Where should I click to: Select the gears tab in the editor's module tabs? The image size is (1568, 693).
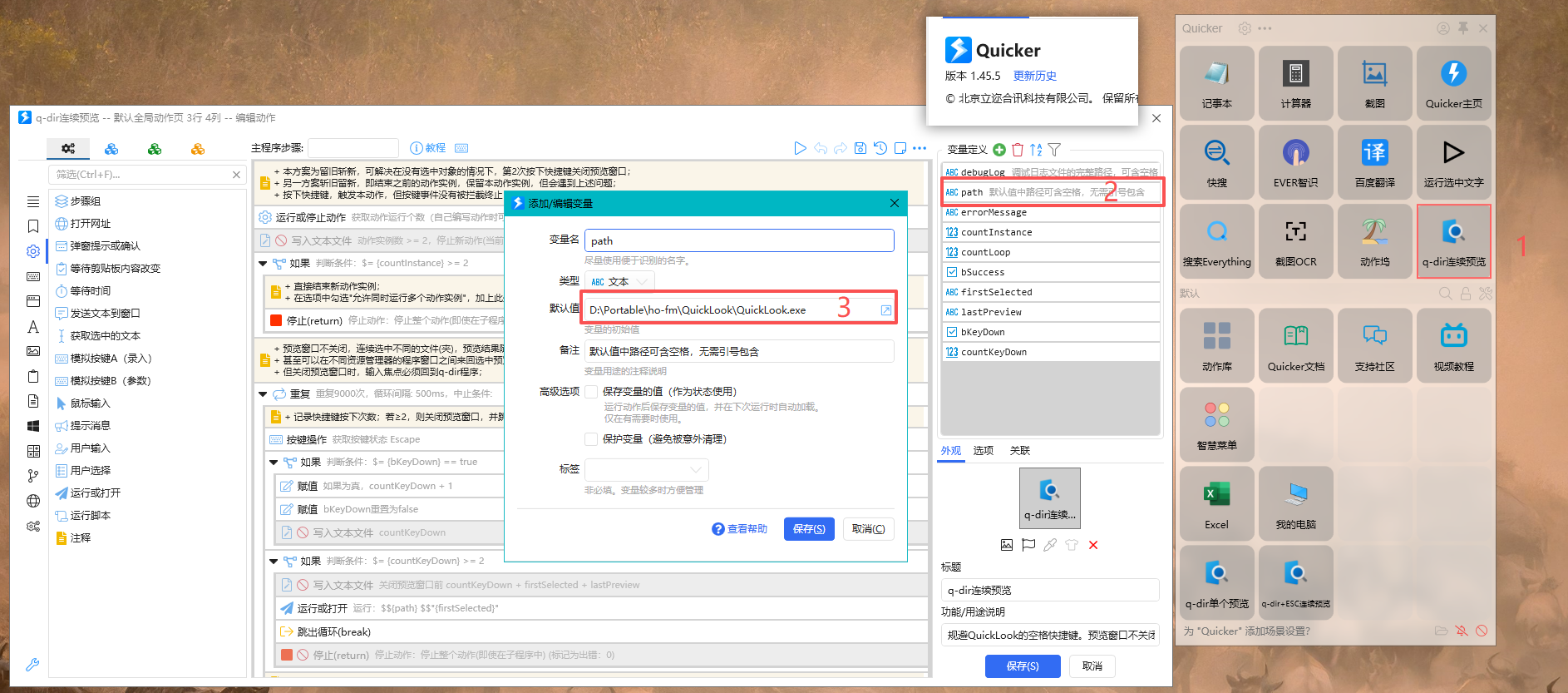coord(68,149)
